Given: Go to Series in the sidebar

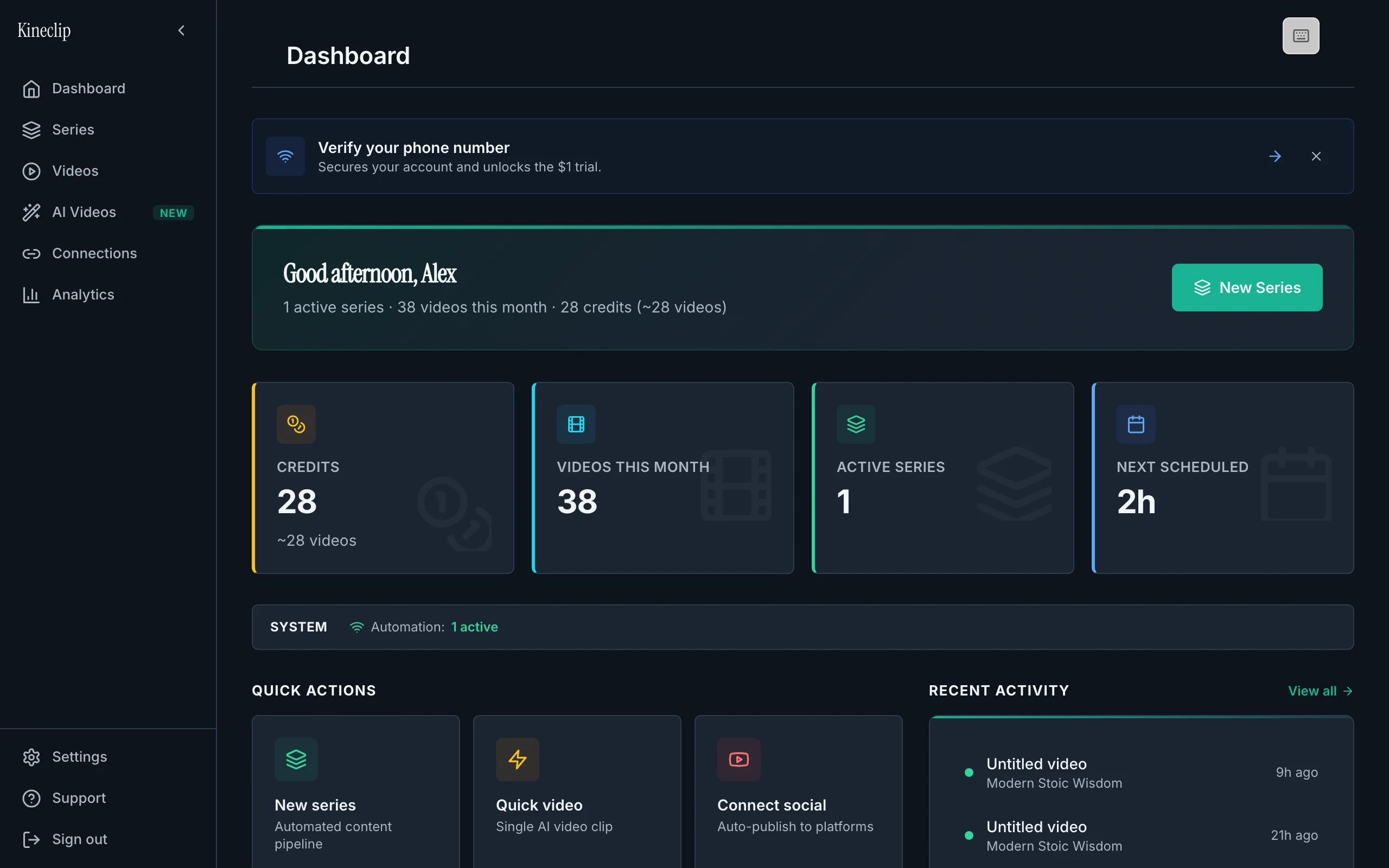Looking at the screenshot, I should (108, 130).
